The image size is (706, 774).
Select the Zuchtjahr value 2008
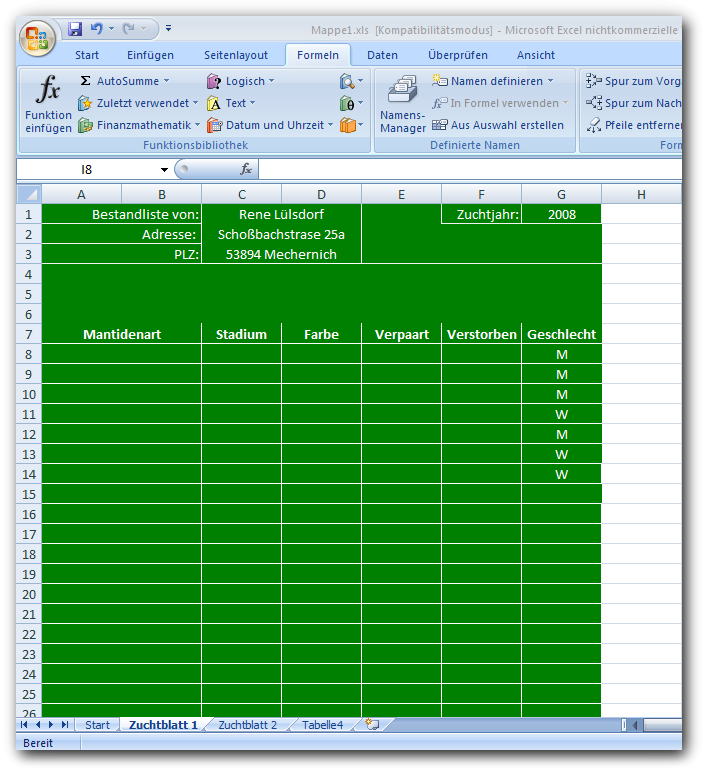coord(561,214)
